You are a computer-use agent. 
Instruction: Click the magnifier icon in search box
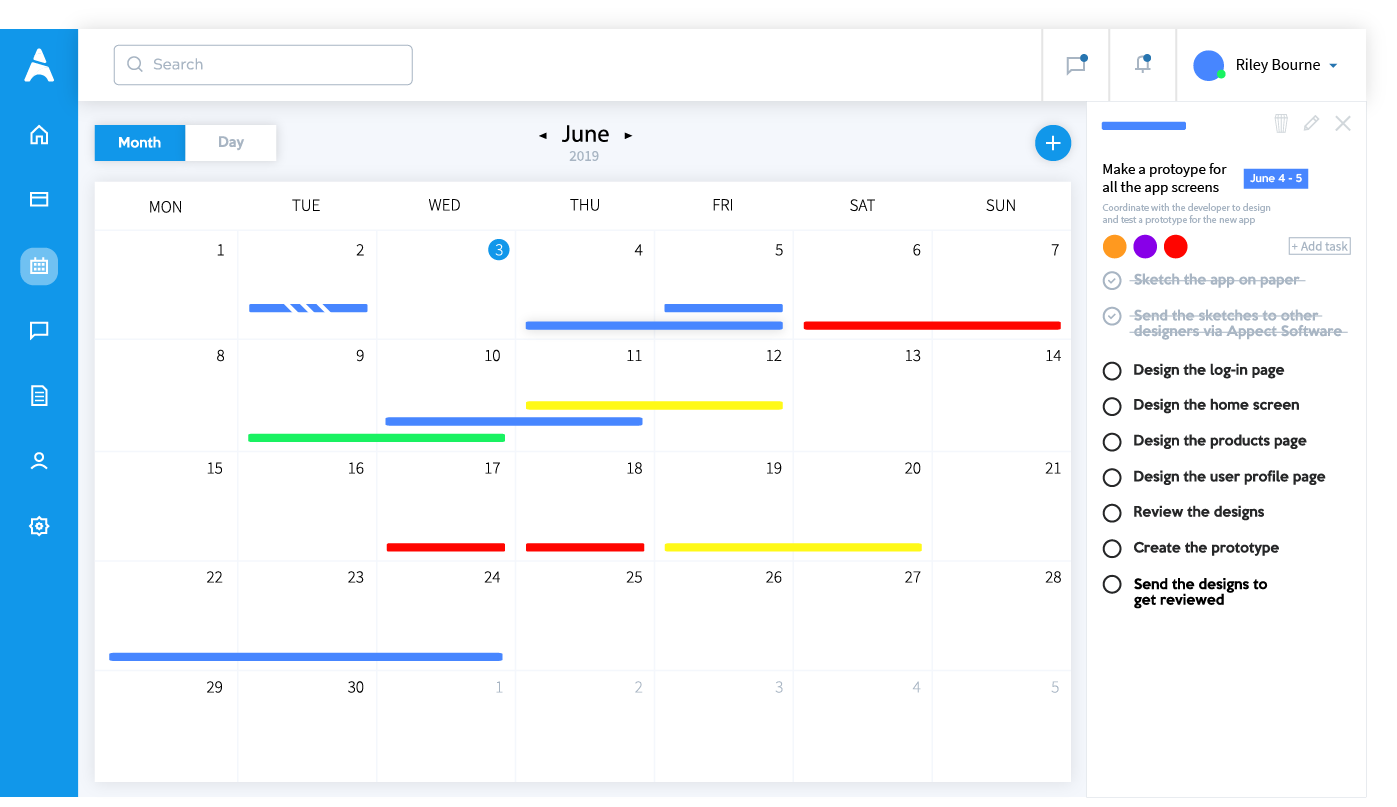pos(135,65)
